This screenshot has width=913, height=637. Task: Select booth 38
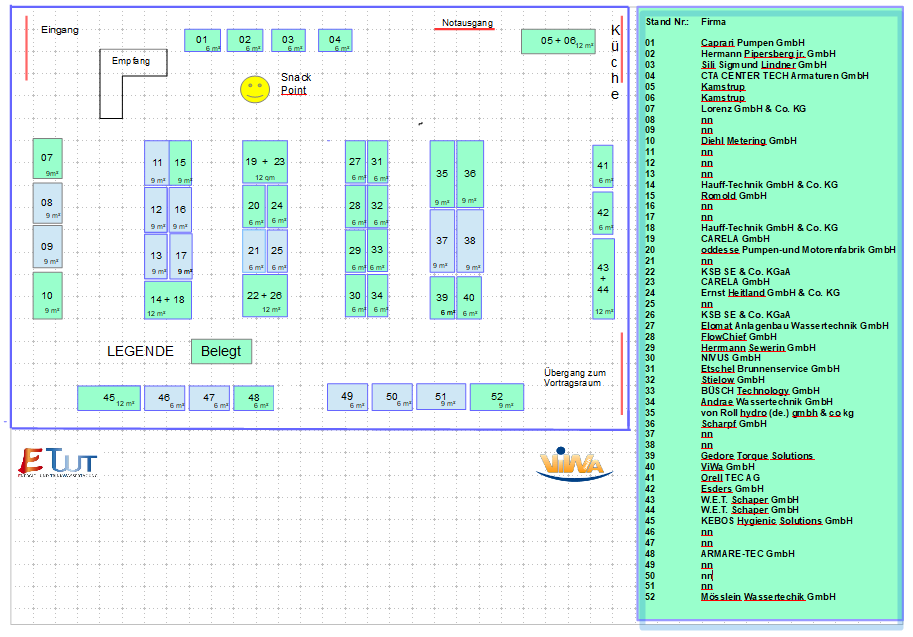click(x=470, y=241)
